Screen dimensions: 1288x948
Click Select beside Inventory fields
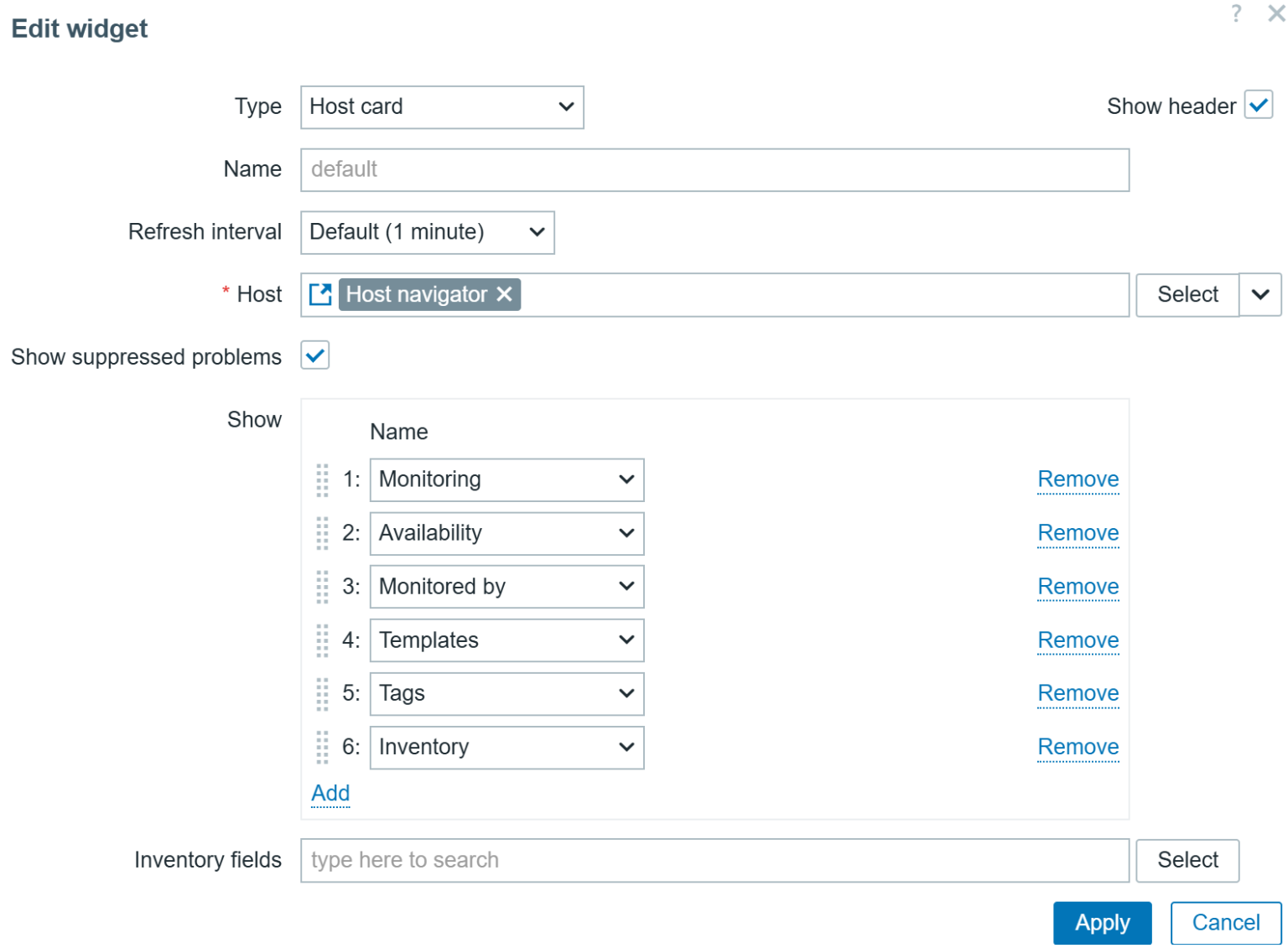[1187, 860]
